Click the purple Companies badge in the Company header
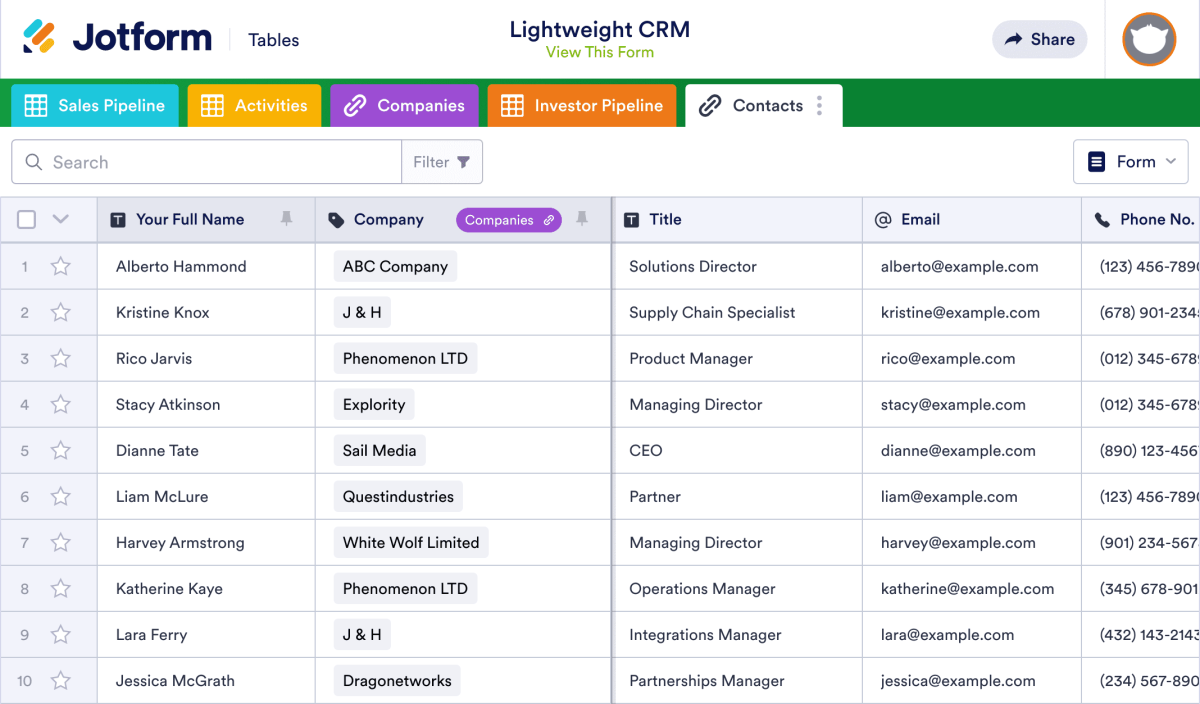Screen dimensions: 1200x704 coord(508,219)
